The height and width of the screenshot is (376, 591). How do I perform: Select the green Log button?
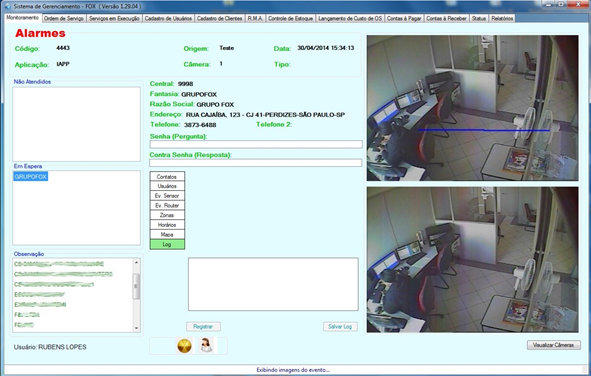coord(167,245)
